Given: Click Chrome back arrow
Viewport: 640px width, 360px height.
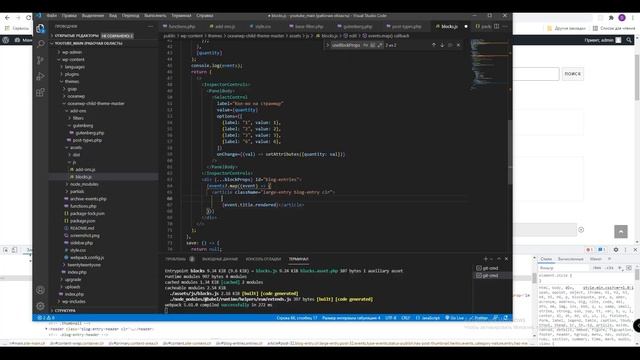Looking at the screenshot, I should coord(7,18).
